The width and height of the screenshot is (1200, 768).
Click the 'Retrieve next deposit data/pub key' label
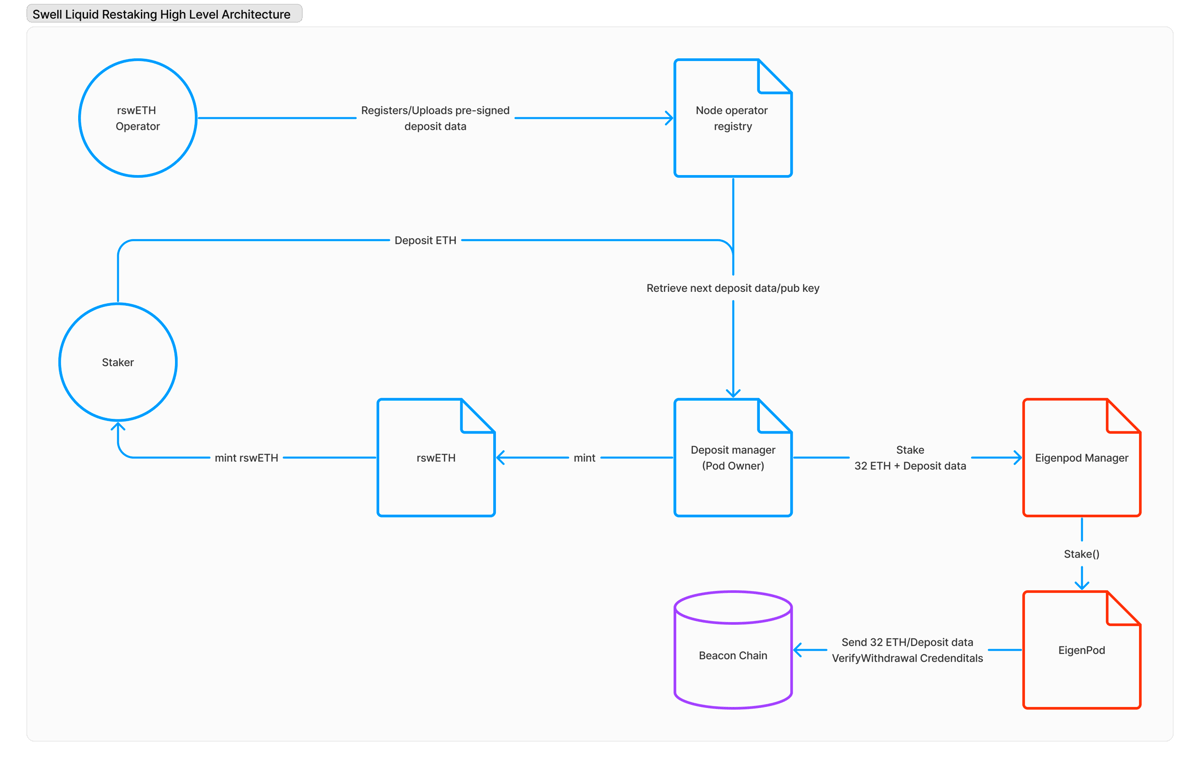coord(733,288)
